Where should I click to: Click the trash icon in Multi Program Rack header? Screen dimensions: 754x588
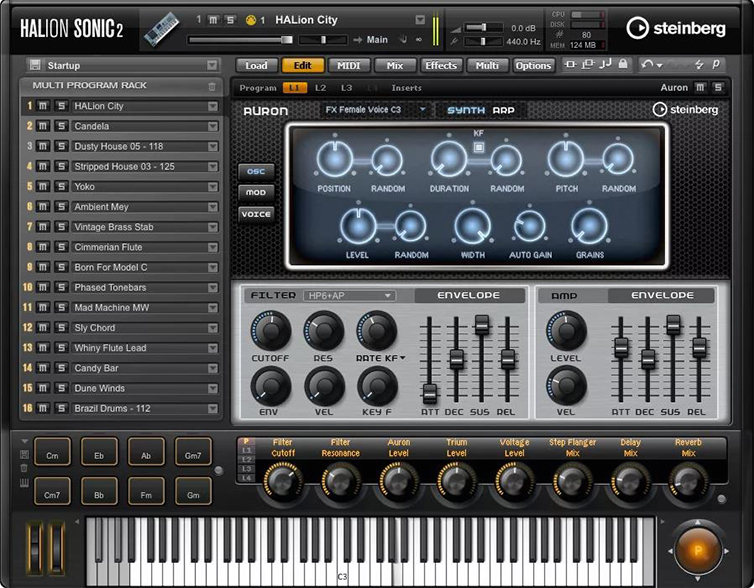(211, 87)
